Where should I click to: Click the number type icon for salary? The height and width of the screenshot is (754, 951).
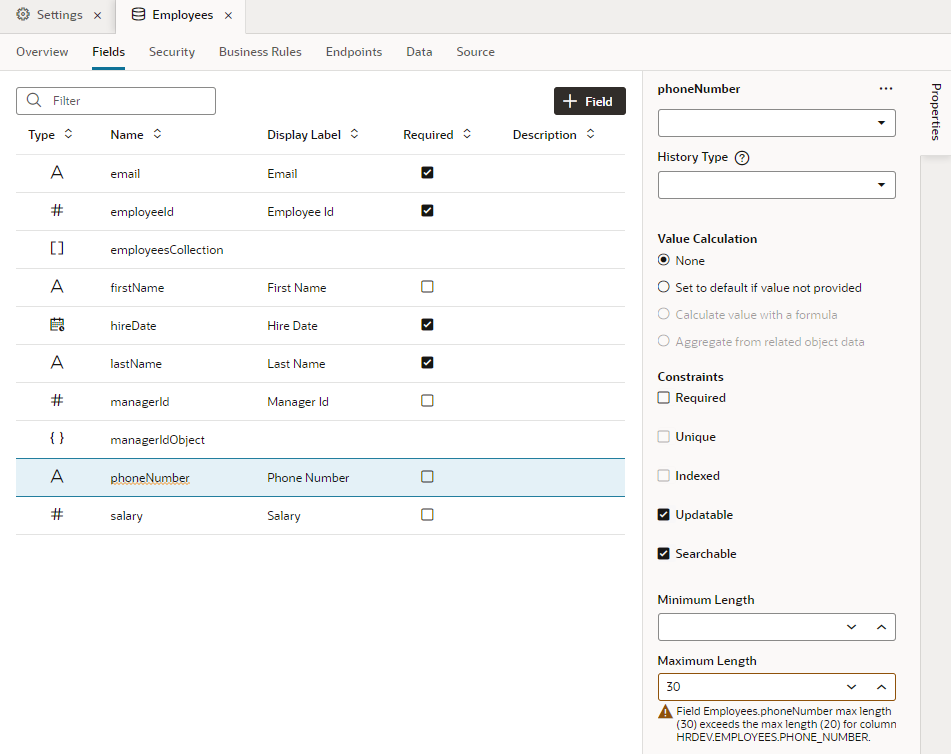pyautogui.click(x=57, y=514)
